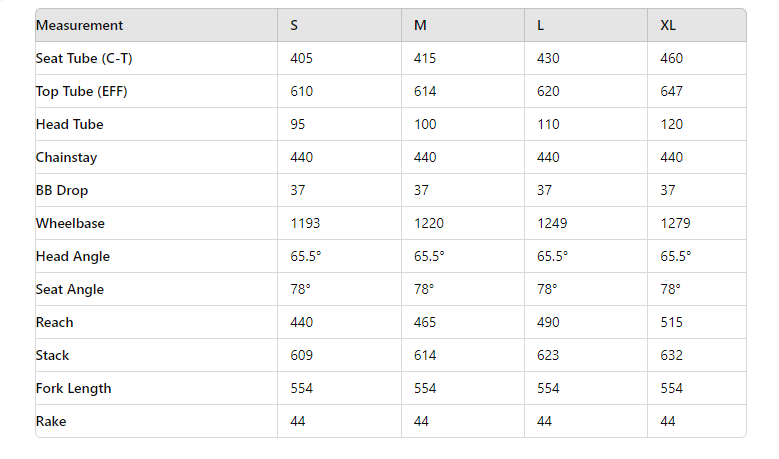Click the Chainstay row label

[x=67, y=158]
